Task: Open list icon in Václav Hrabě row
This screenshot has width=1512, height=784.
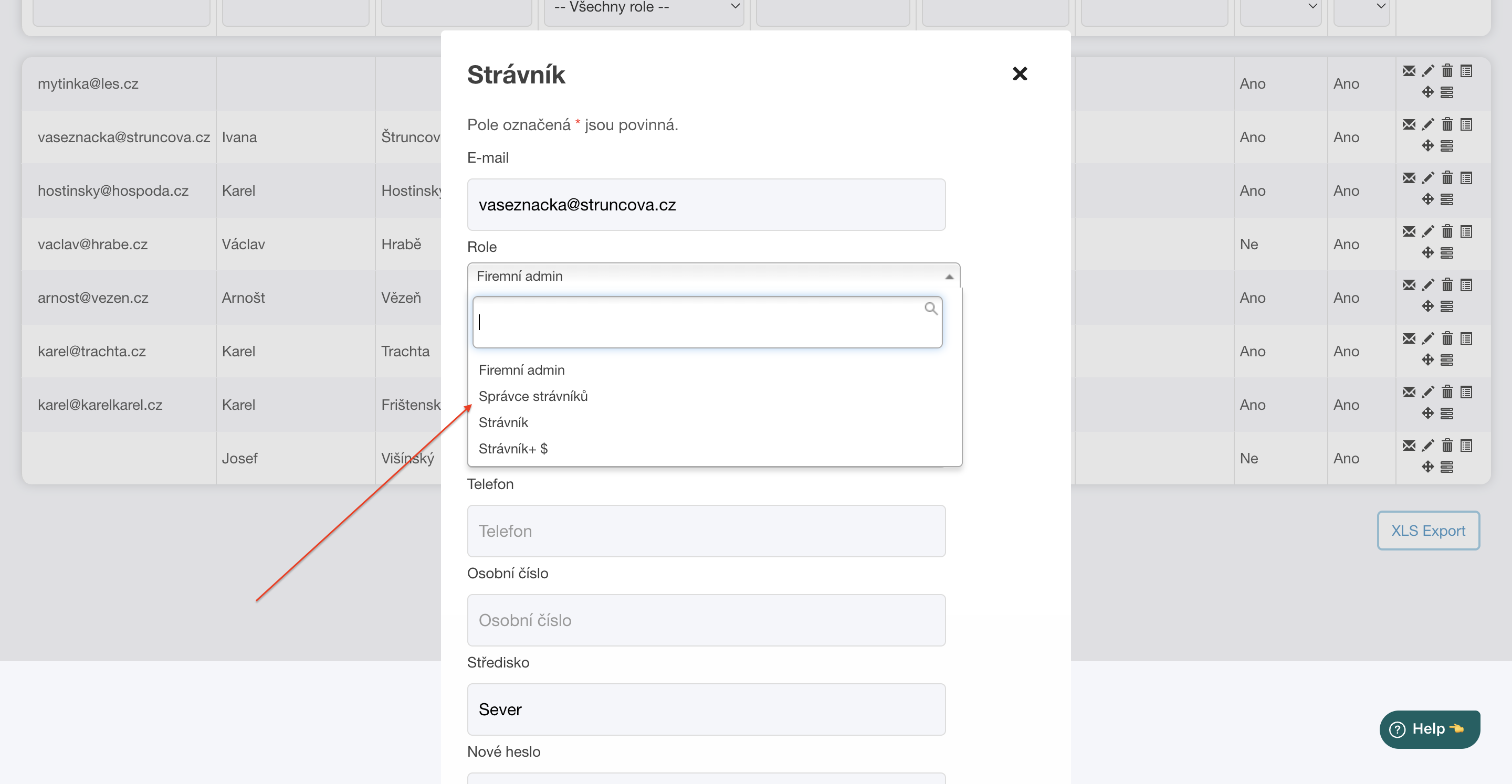Action: click(1466, 231)
